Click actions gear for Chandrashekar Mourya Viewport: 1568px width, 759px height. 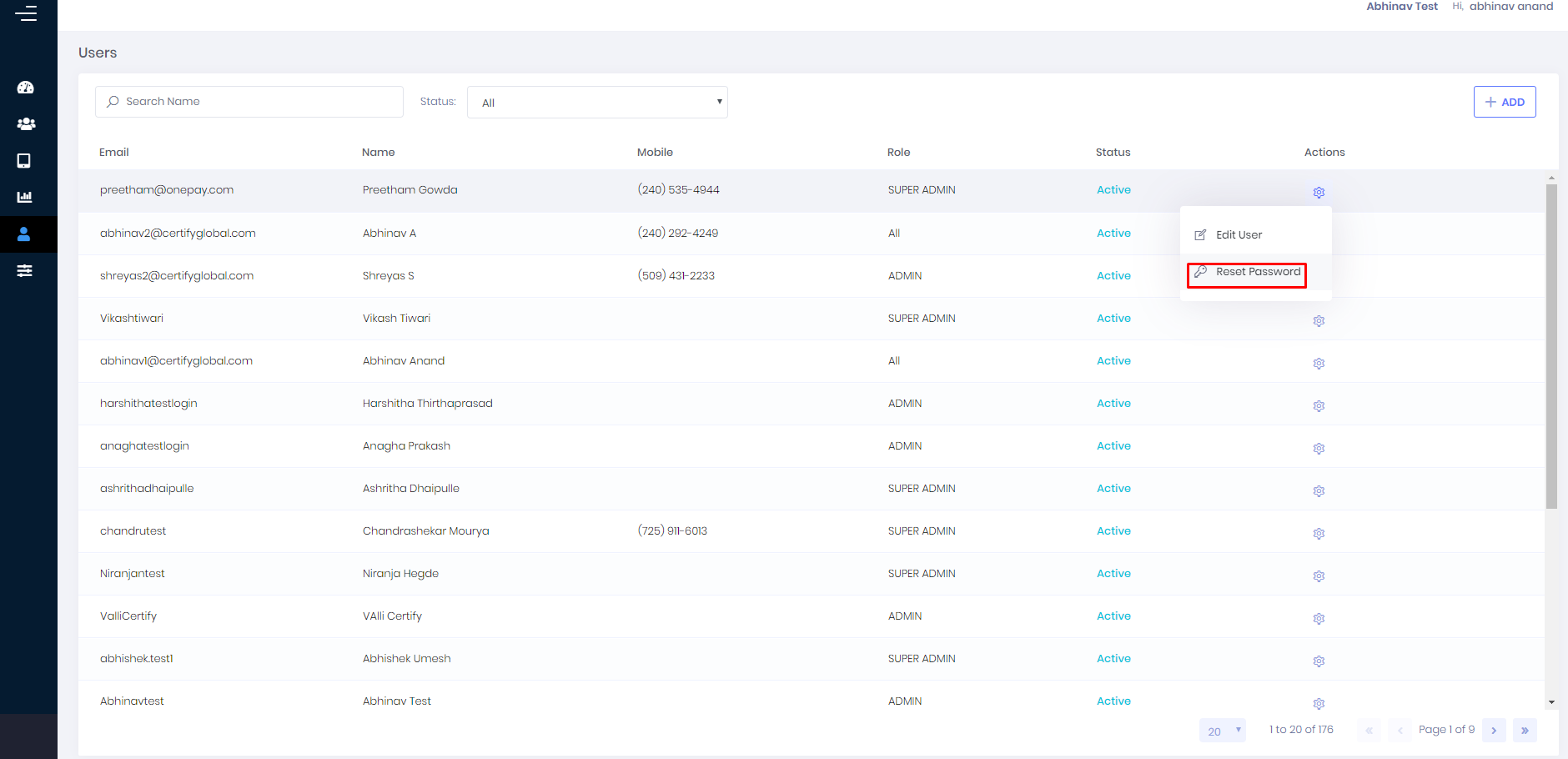click(1319, 534)
